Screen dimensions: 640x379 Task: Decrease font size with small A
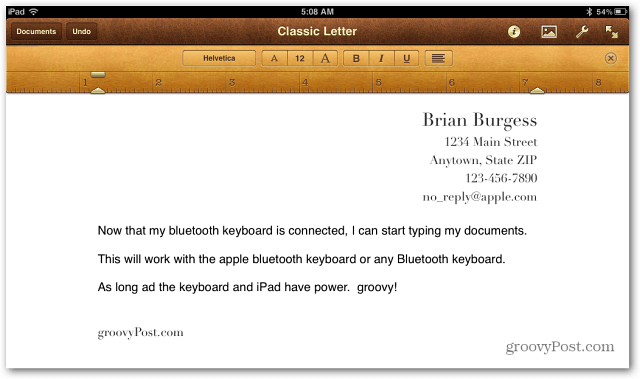tap(274, 58)
